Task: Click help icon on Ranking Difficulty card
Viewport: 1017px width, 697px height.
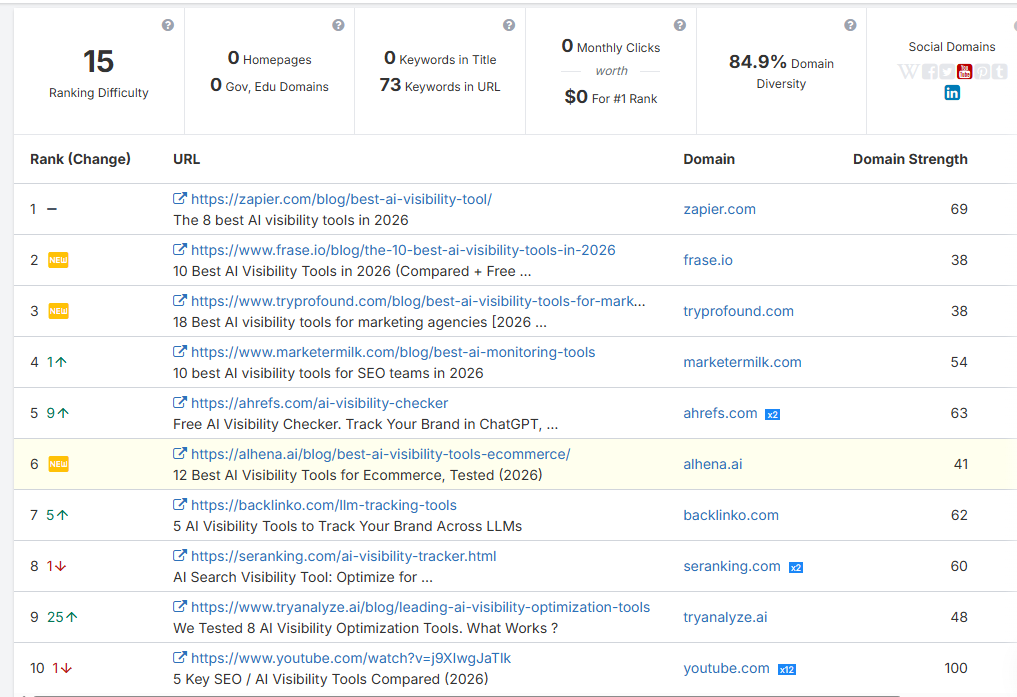Action: point(168,25)
